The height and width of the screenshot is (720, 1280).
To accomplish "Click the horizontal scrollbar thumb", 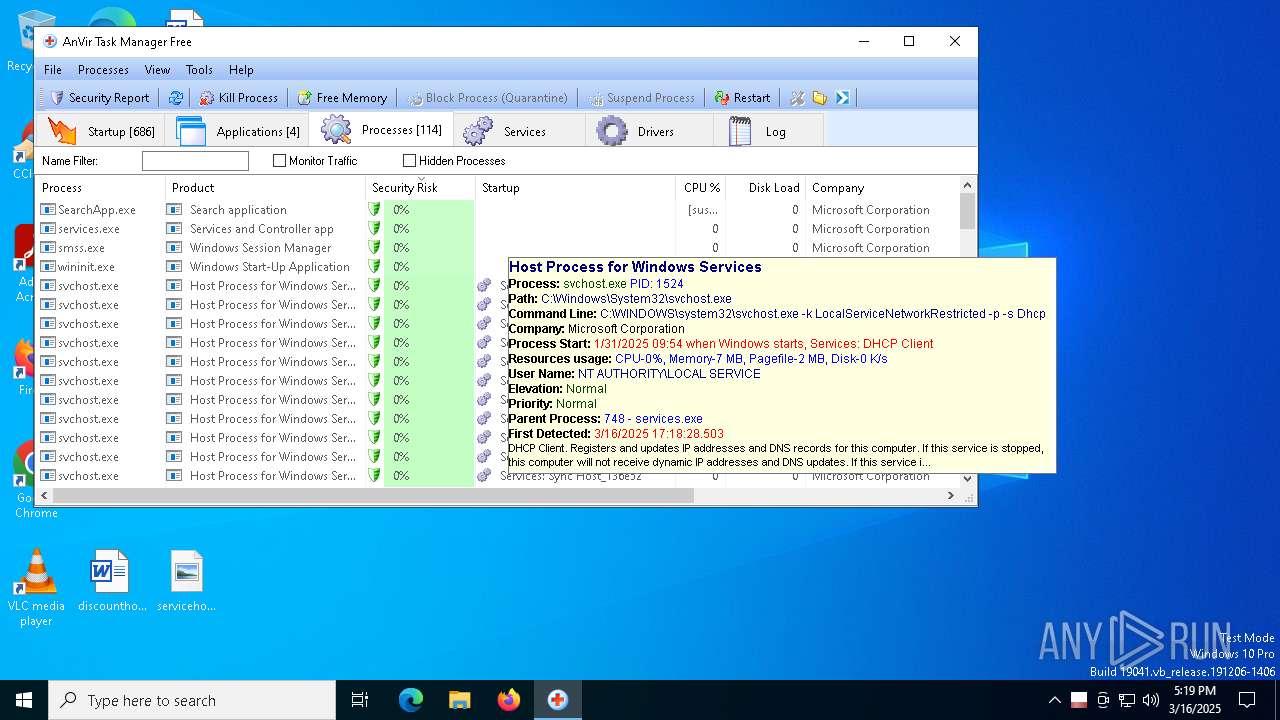I will point(372,496).
